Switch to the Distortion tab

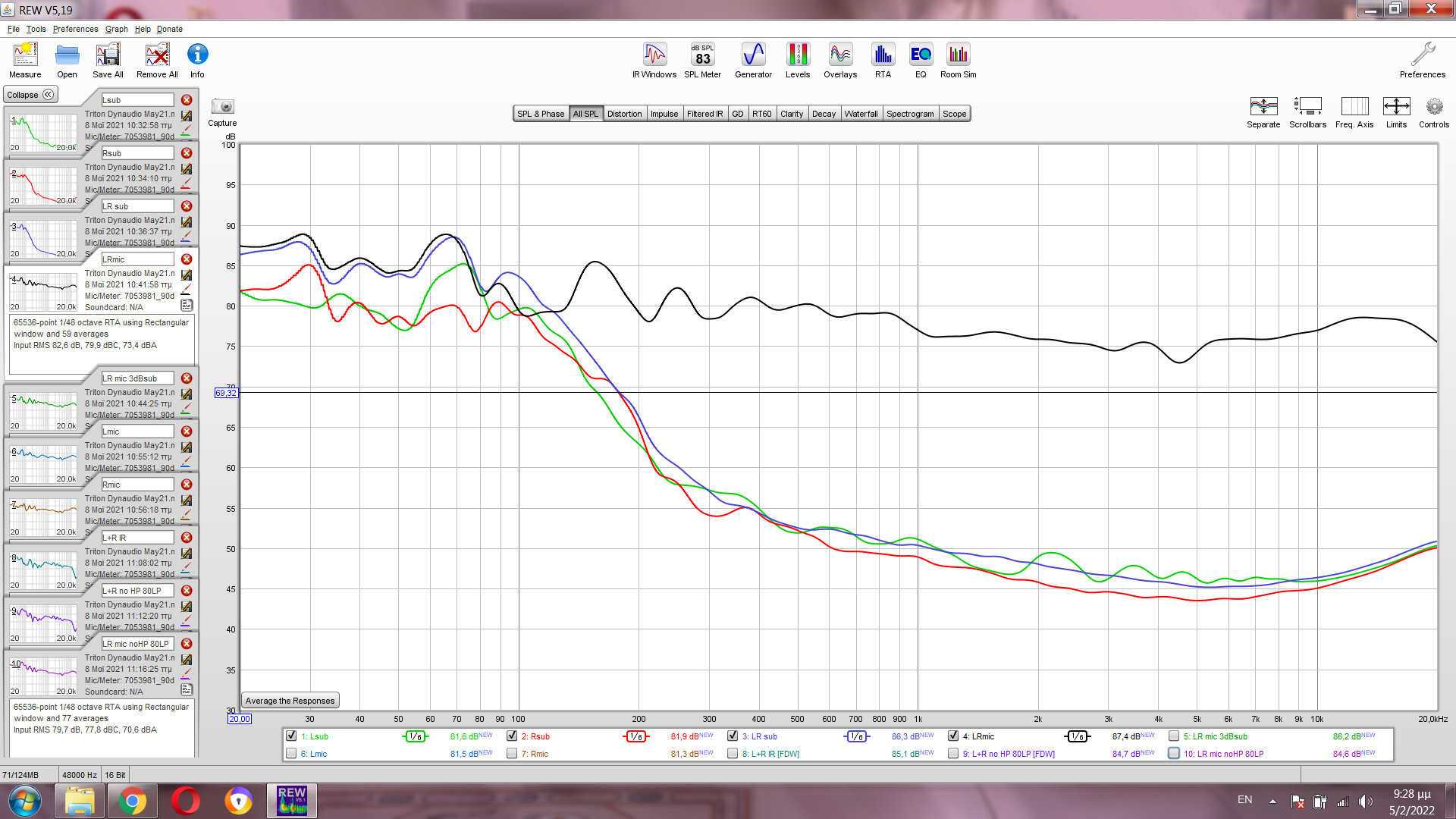click(x=624, y=114)
